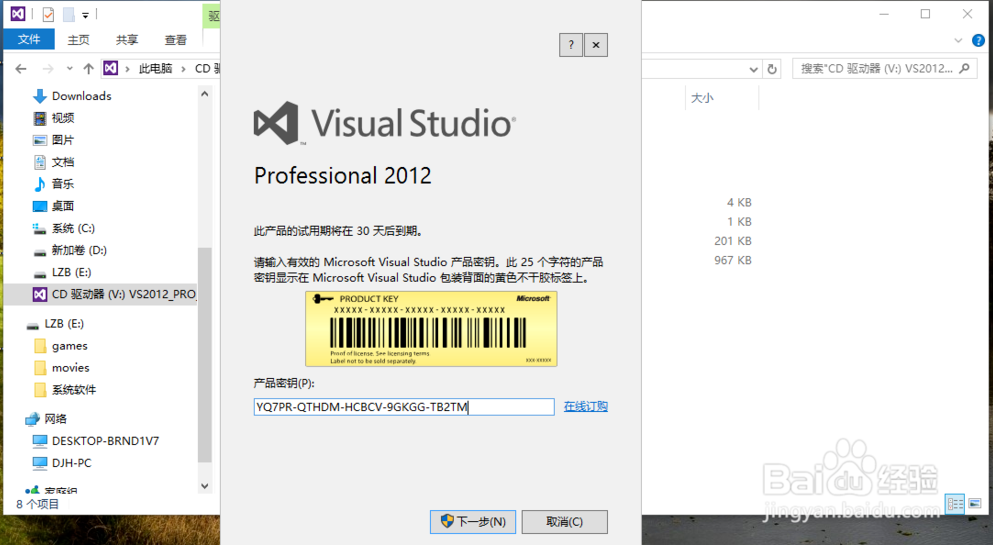Go up one folder with the up arrow
Viewport: 993px width, 545px height.
[89, 68]
